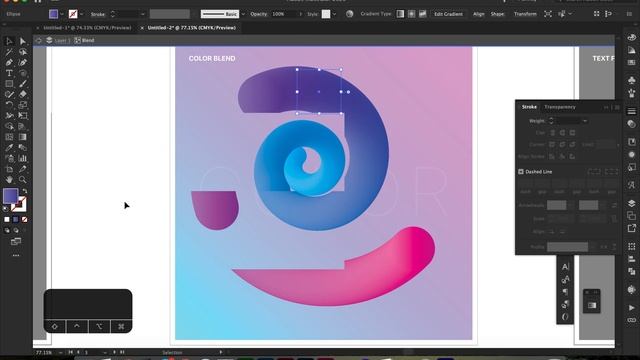Open Edit Toolbar three-dots button
Image resolution: width=640 pixels, height=360 pixels.
[x=16, y=256]
